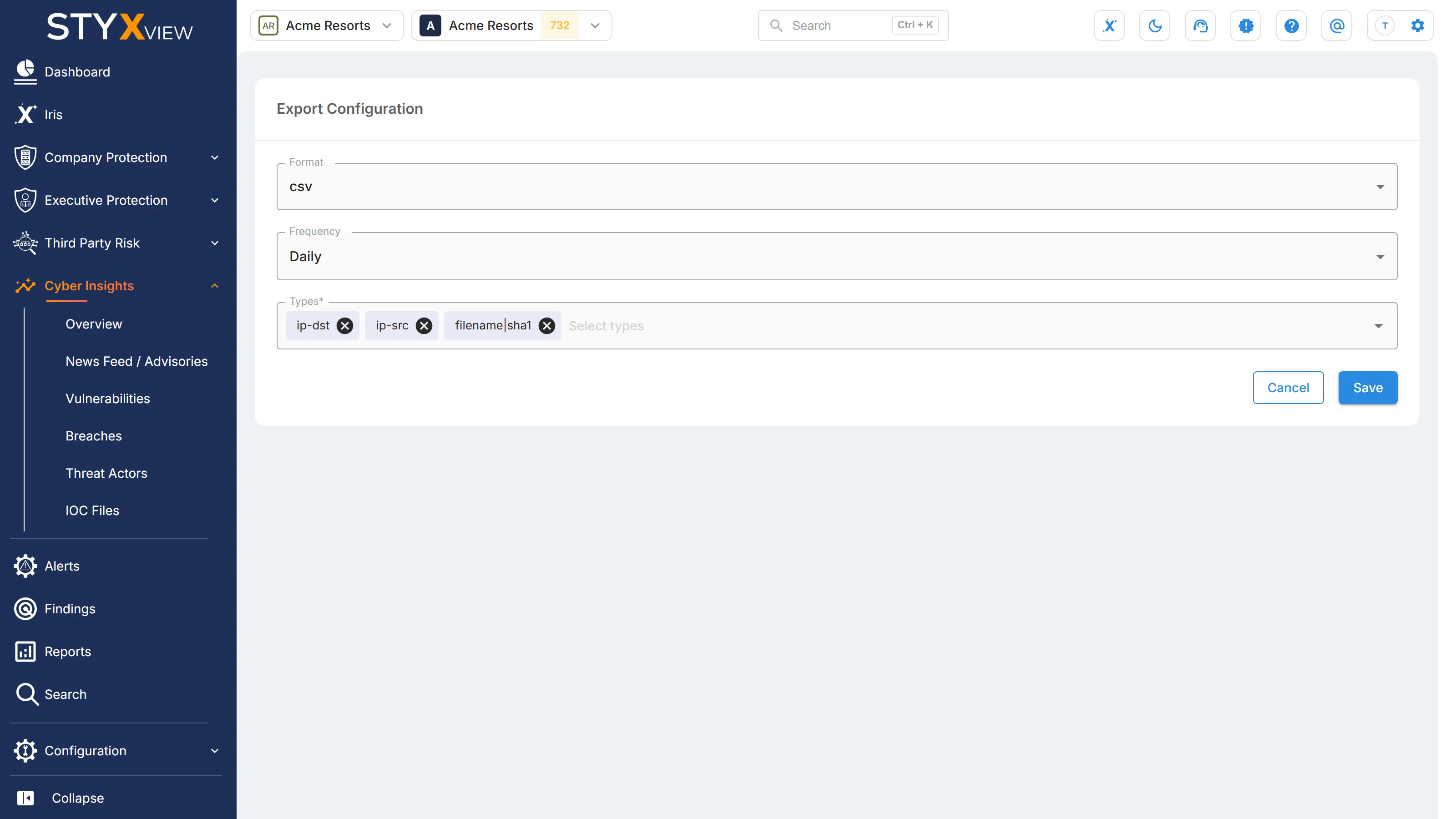Screen dimensions: 1456x819
Task: Open the Acme Resorts organization selector
Action: pos(327,25)
